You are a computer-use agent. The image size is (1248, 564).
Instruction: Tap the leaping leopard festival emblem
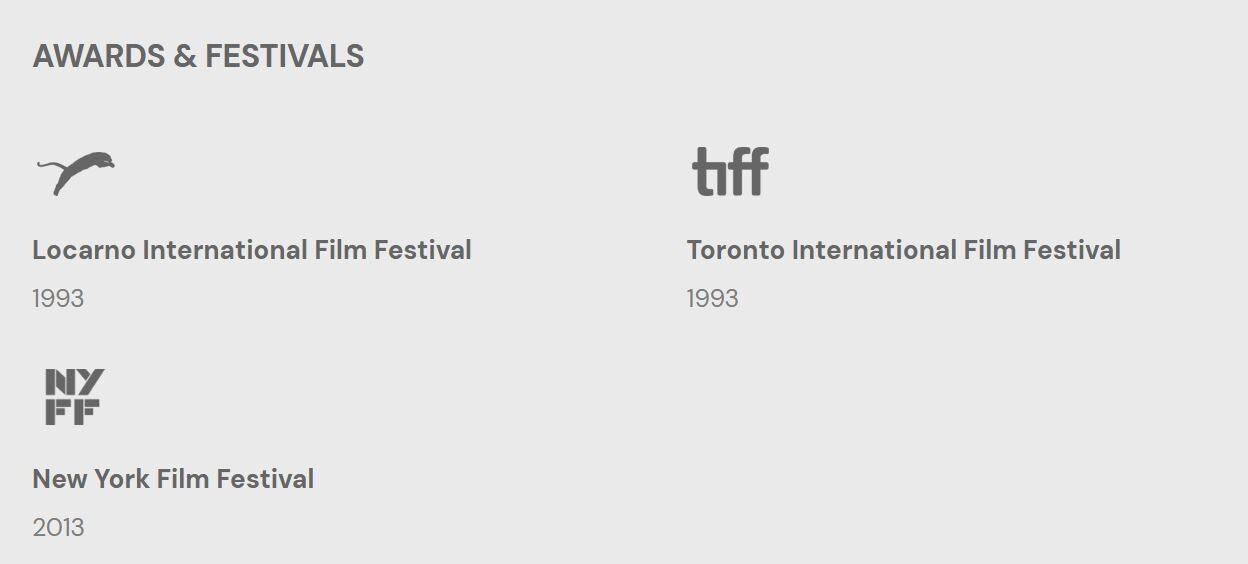(x=76, y=172)
